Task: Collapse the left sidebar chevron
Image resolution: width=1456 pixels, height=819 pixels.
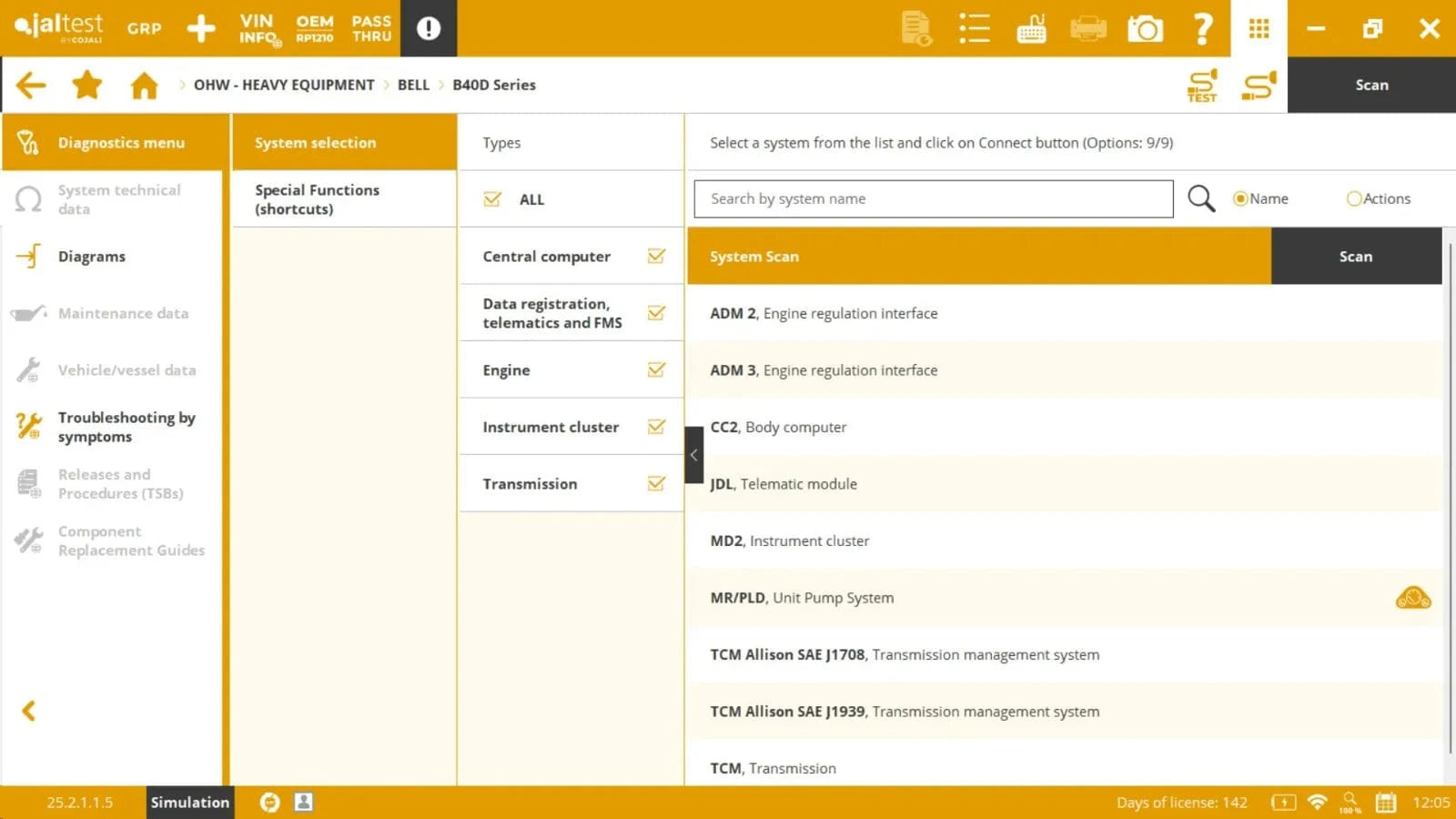Action: point(29,711)
